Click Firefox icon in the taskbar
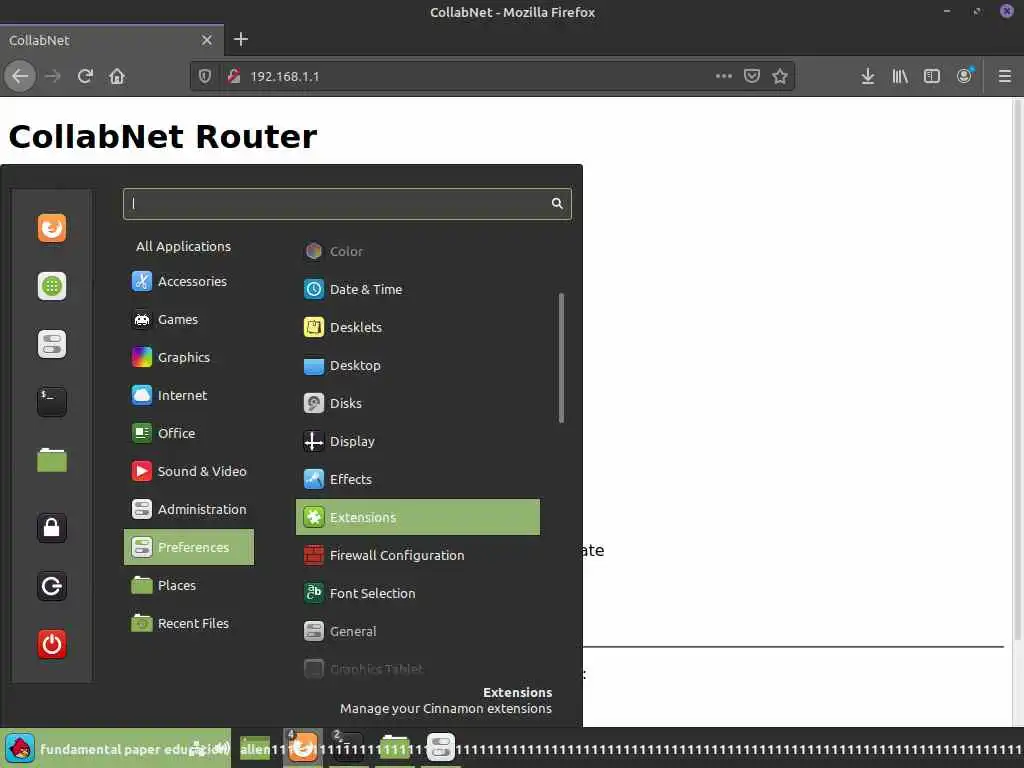This screenshot has height=768, width=1024. (x=302, y=748)
